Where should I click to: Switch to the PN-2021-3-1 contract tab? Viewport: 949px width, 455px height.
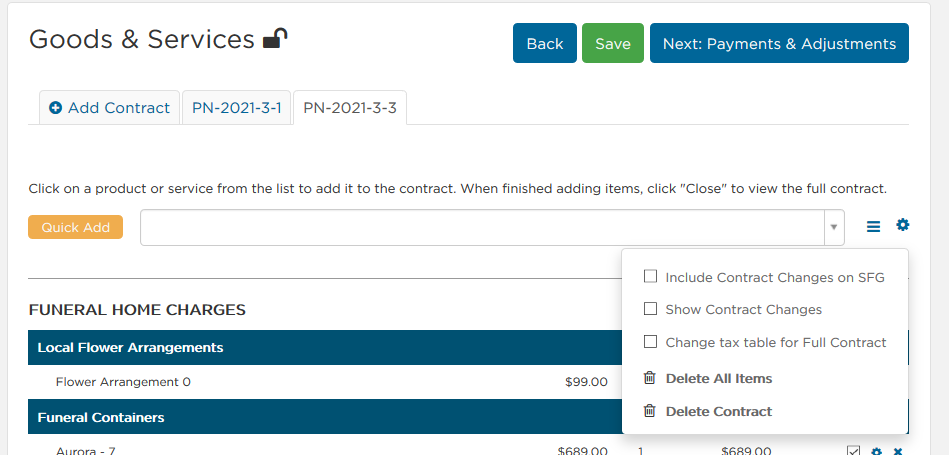[237, 108]
